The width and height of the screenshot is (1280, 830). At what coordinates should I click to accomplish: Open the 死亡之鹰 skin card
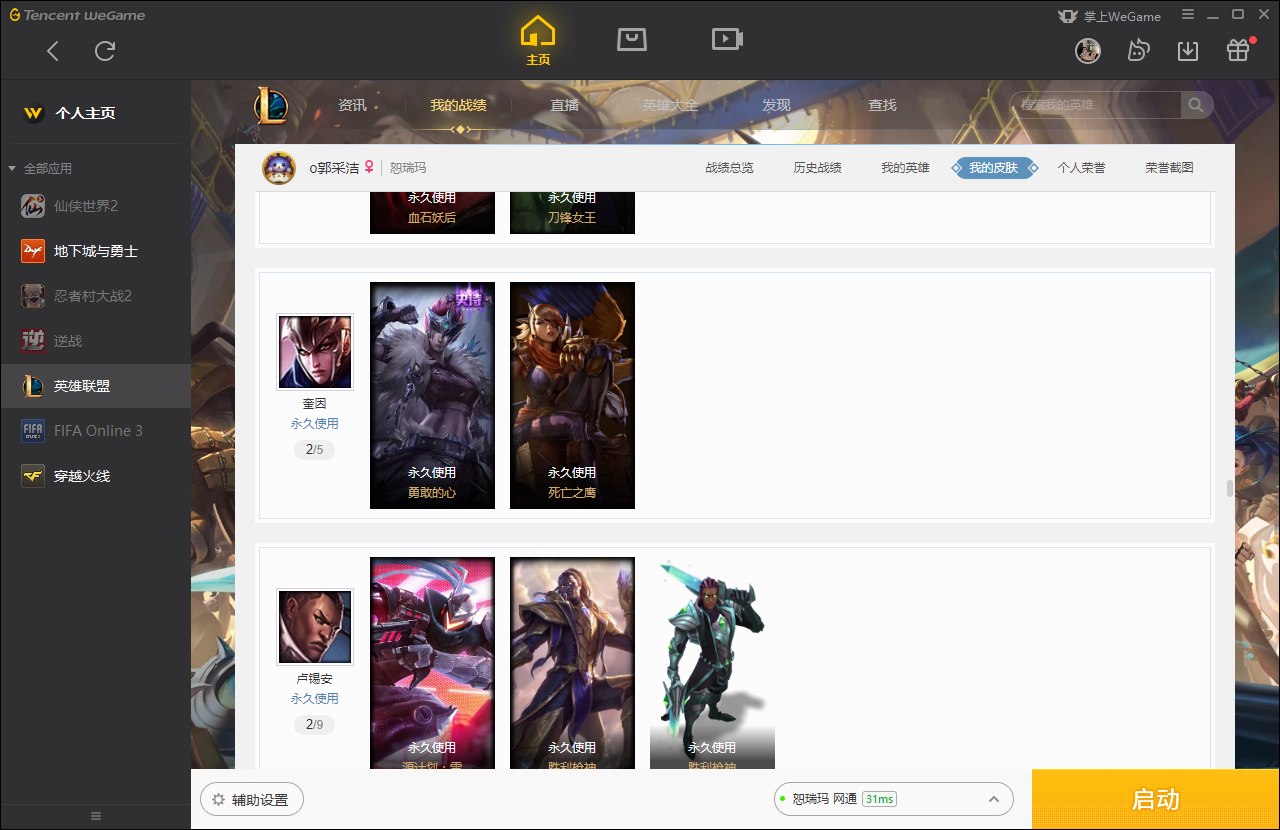[x=572, y=395]
